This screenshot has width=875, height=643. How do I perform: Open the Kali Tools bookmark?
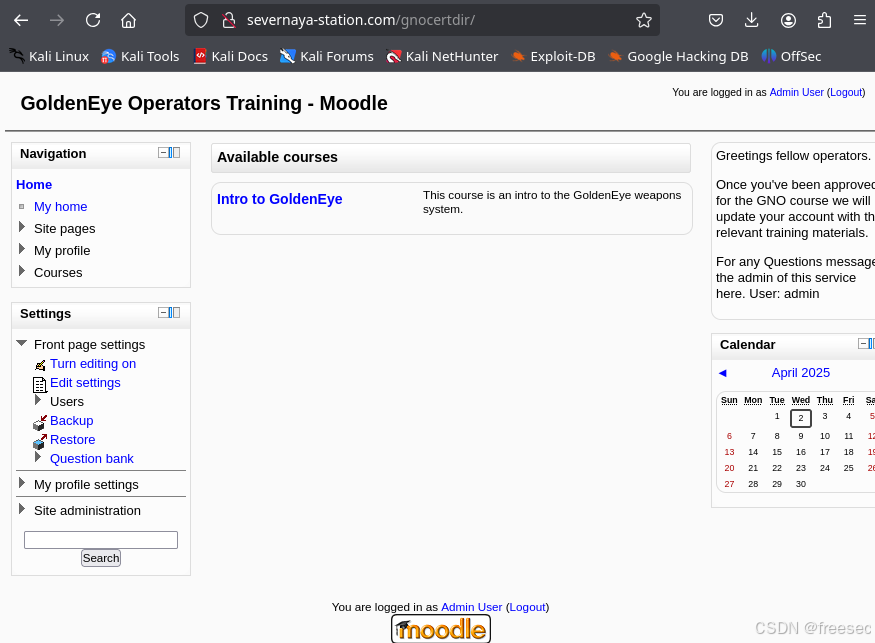click(141, 56)
